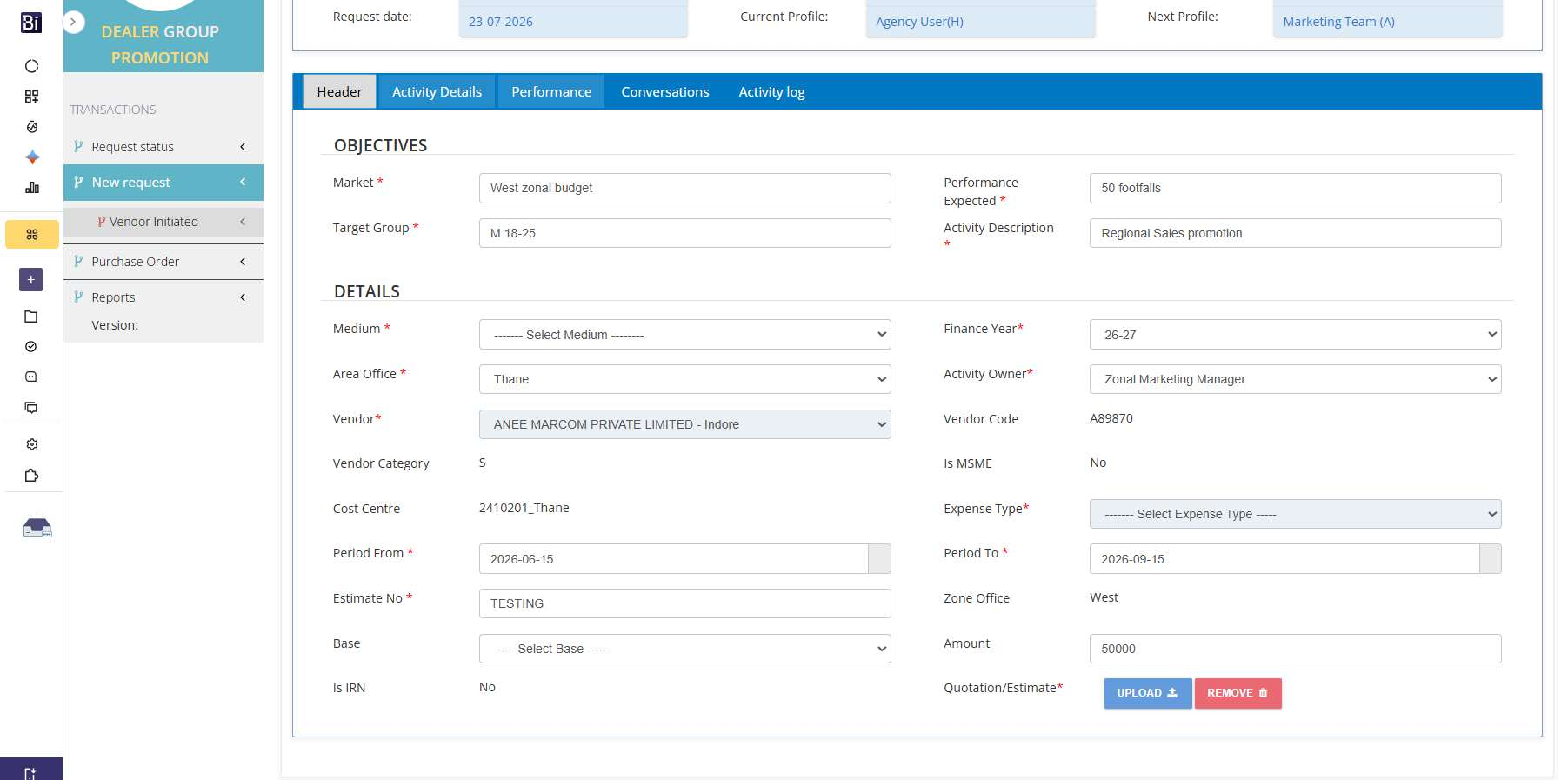Viewport: 1568px width, 780px height.
Task: Collapse the New request menu
Action: [163, 183]
